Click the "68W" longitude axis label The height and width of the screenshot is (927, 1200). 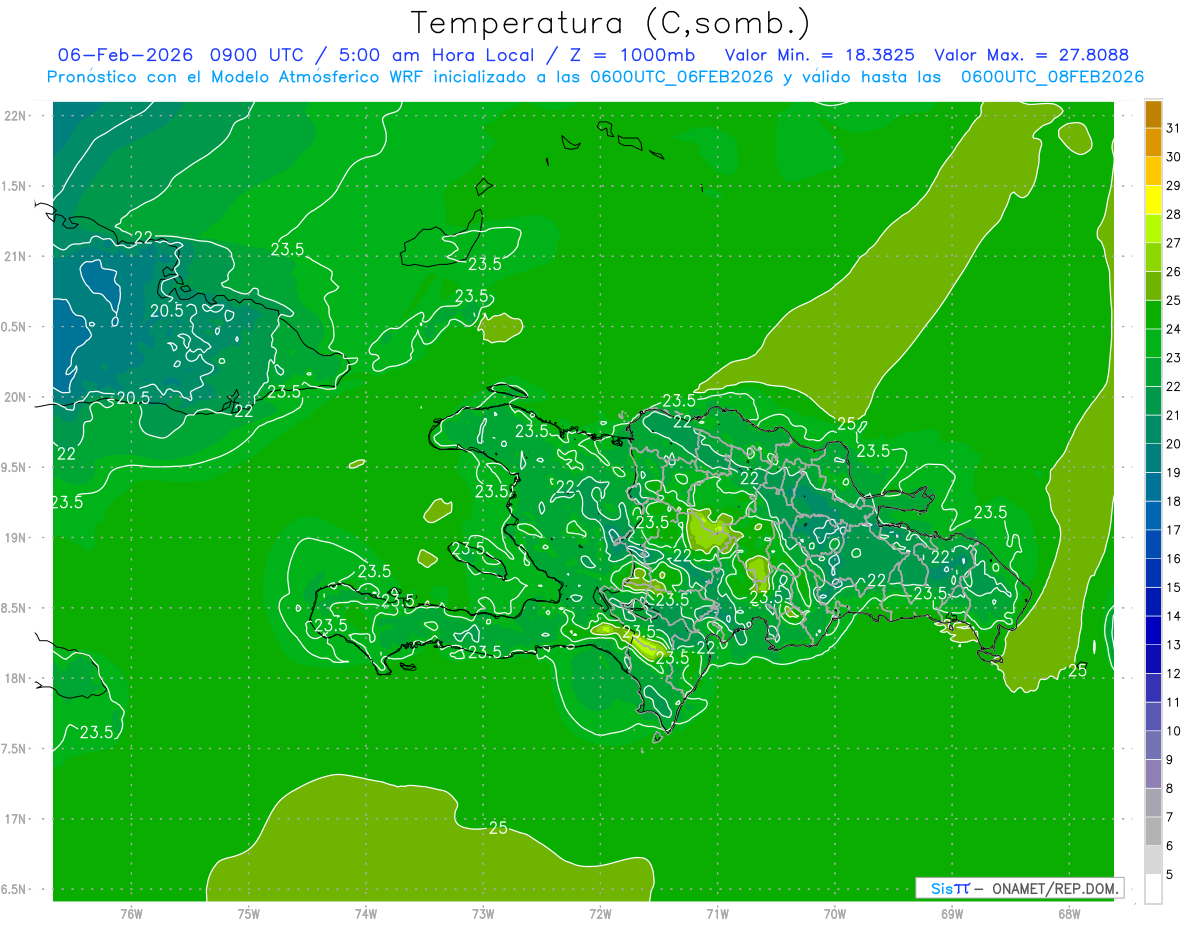(x=1069, y=914)
